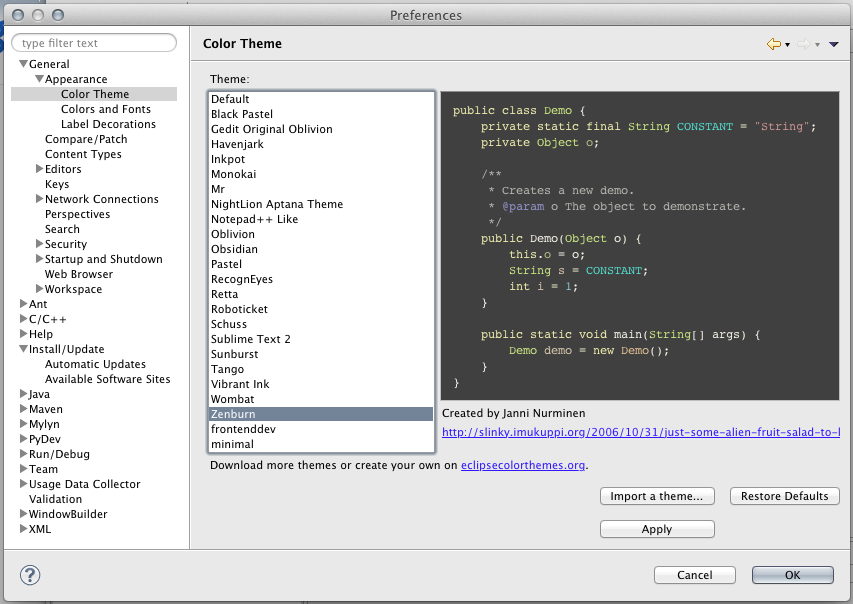Expand the PyDev preferences node
This screenshot has width=853, height=604.
pos(23,439)
